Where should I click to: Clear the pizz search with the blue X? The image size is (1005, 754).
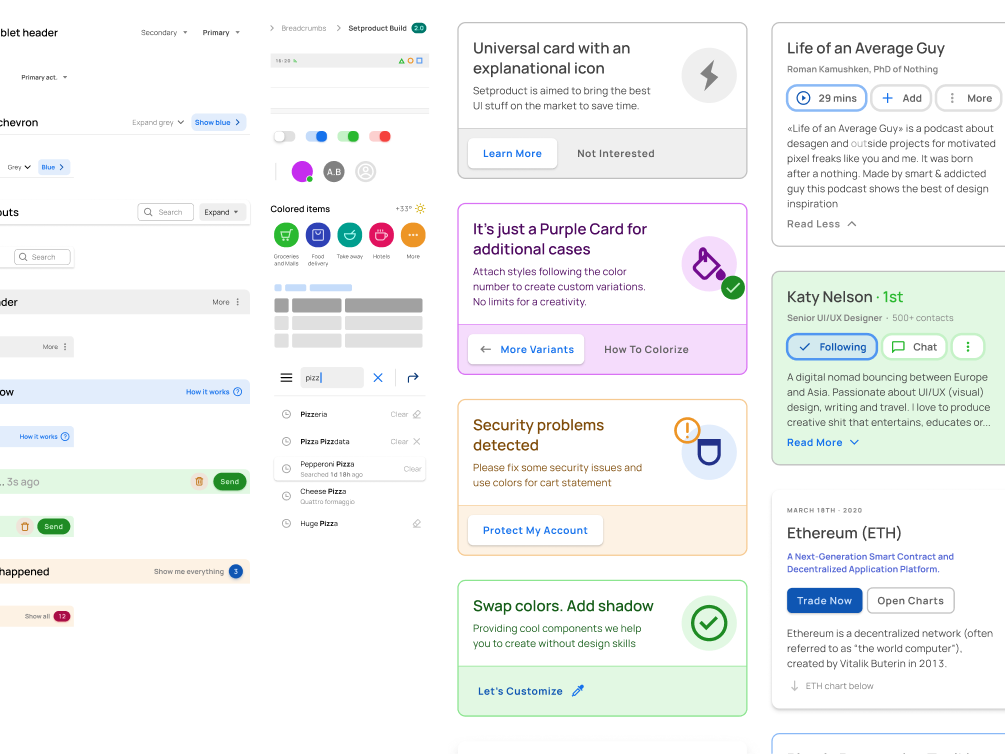point(378,378)
